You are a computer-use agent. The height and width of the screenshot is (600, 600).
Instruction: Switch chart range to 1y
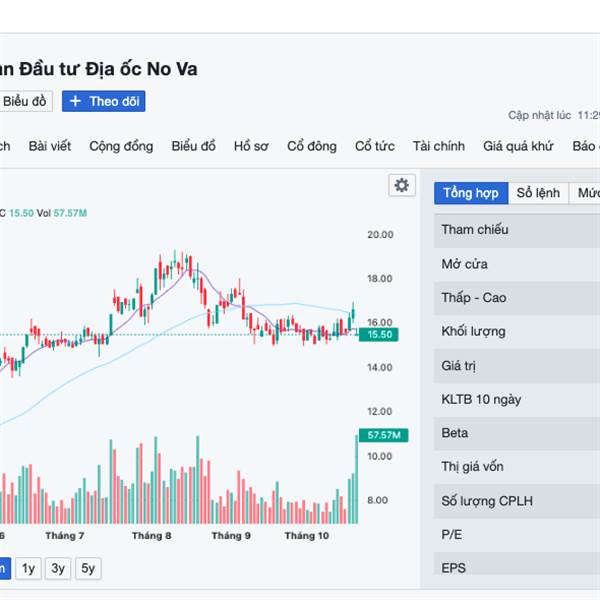29,569
